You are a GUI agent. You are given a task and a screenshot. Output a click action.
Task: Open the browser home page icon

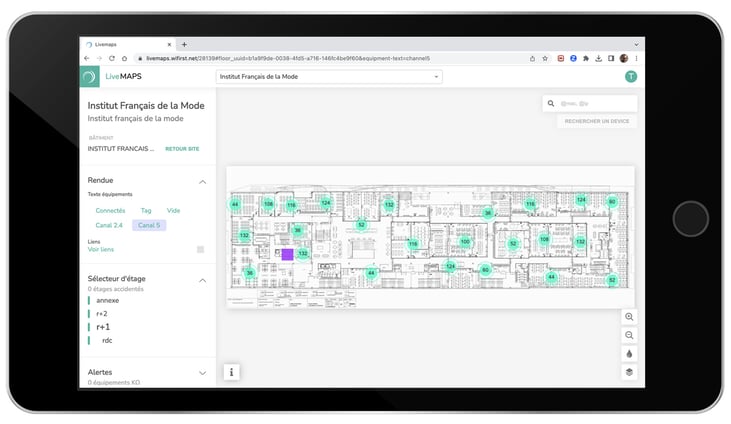coord(124,58)
